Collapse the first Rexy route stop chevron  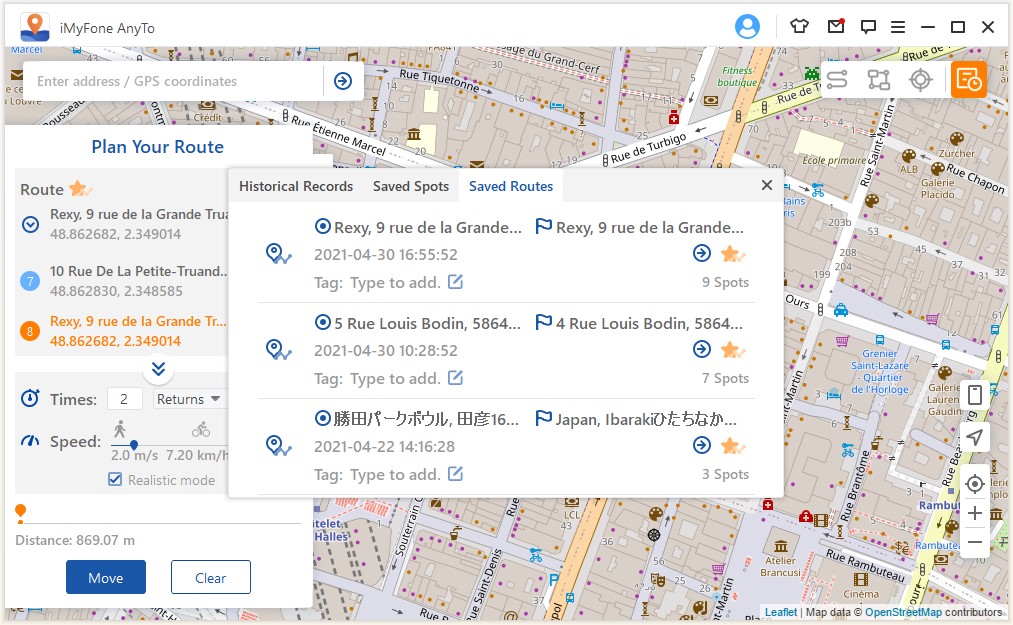tap(30, 224)
